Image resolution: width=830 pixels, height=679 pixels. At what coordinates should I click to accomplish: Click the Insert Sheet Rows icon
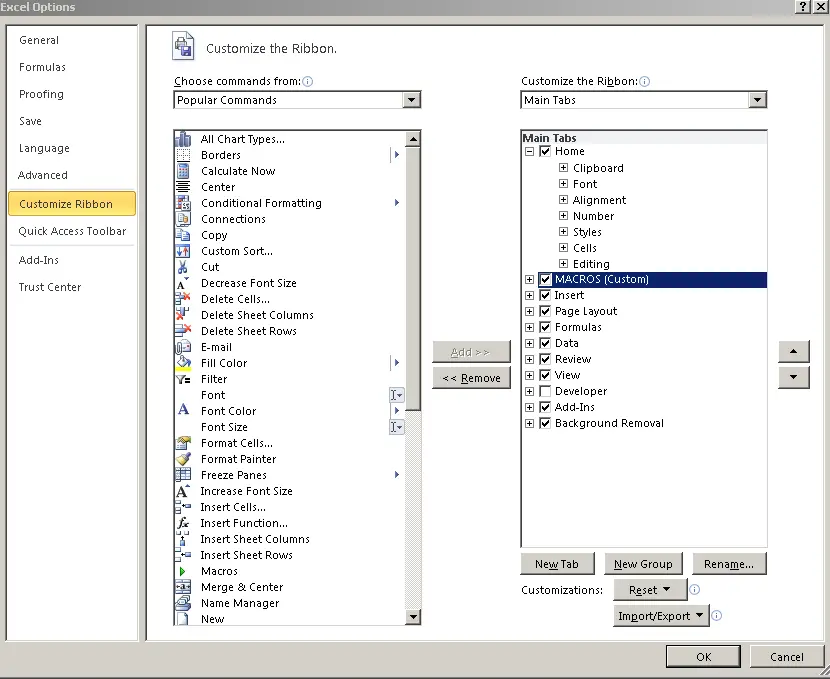coord(183,555)
